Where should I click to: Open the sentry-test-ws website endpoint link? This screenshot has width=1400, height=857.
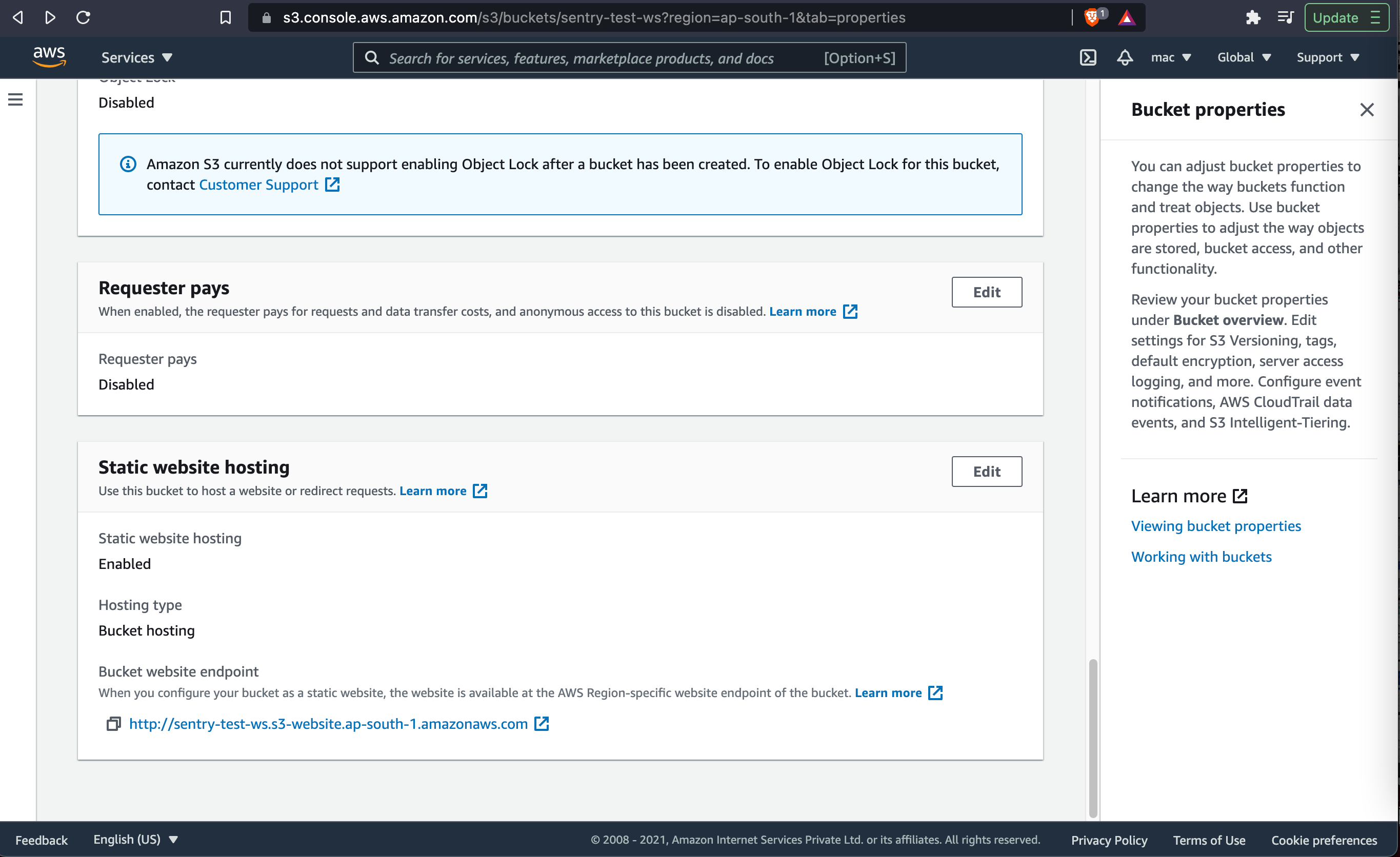click(328, 724)
